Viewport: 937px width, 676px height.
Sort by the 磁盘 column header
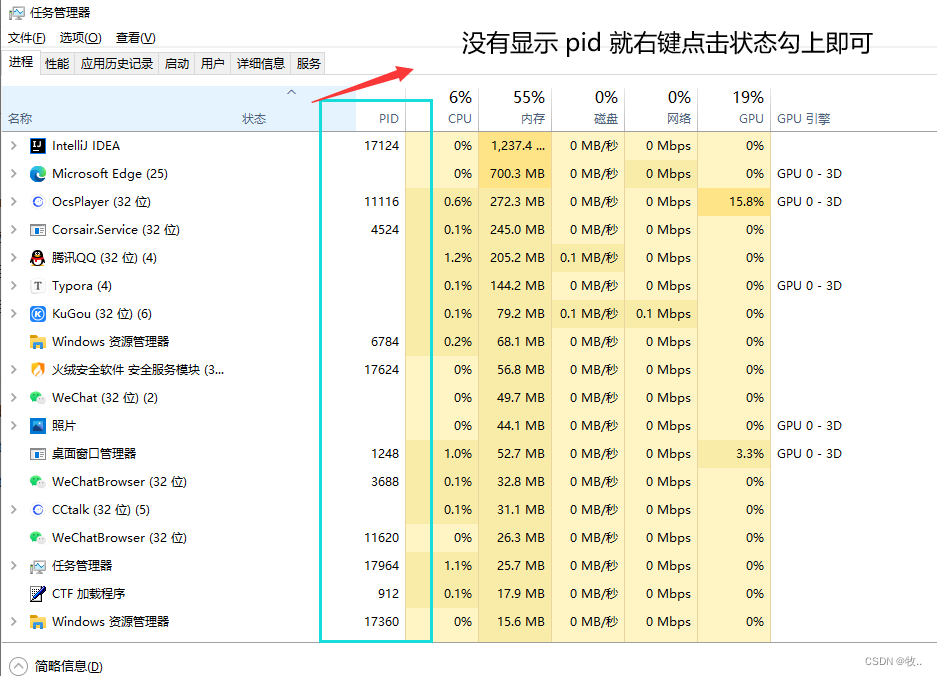605,119
